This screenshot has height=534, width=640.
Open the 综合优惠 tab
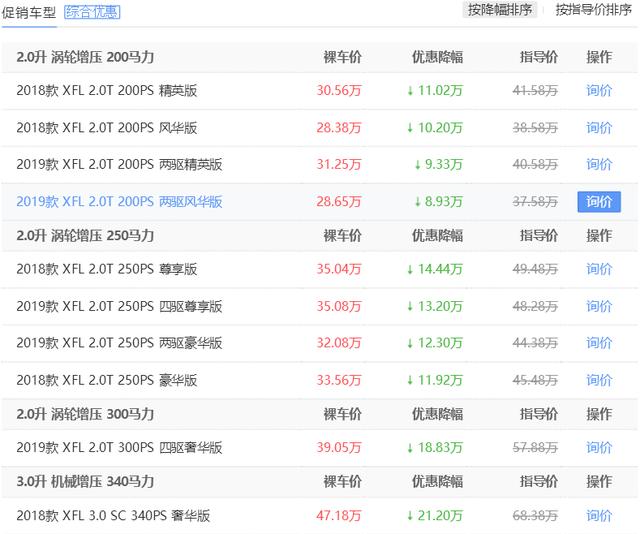92,12
